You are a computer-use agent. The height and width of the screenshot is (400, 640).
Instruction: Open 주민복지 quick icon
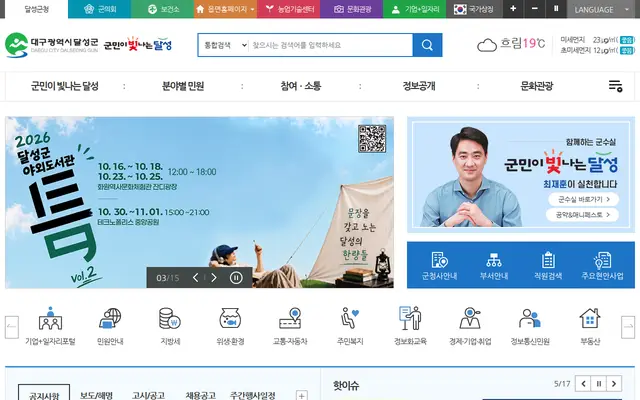click(350, 326)
